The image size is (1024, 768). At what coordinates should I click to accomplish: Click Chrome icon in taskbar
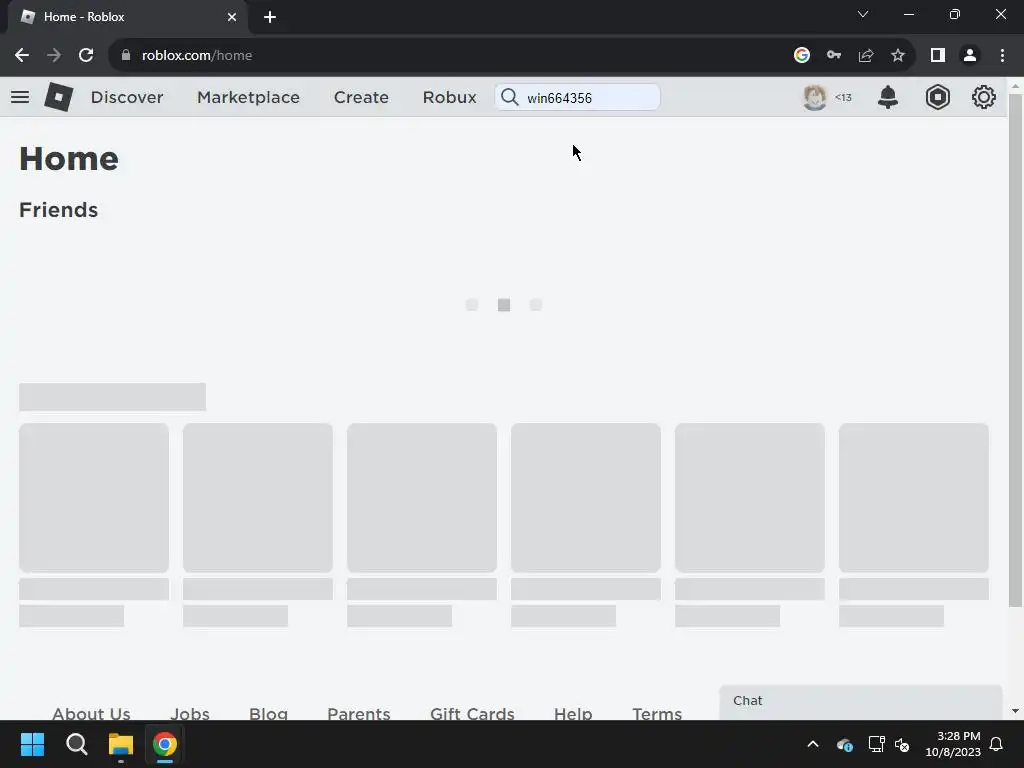click(x=165, y=744)
